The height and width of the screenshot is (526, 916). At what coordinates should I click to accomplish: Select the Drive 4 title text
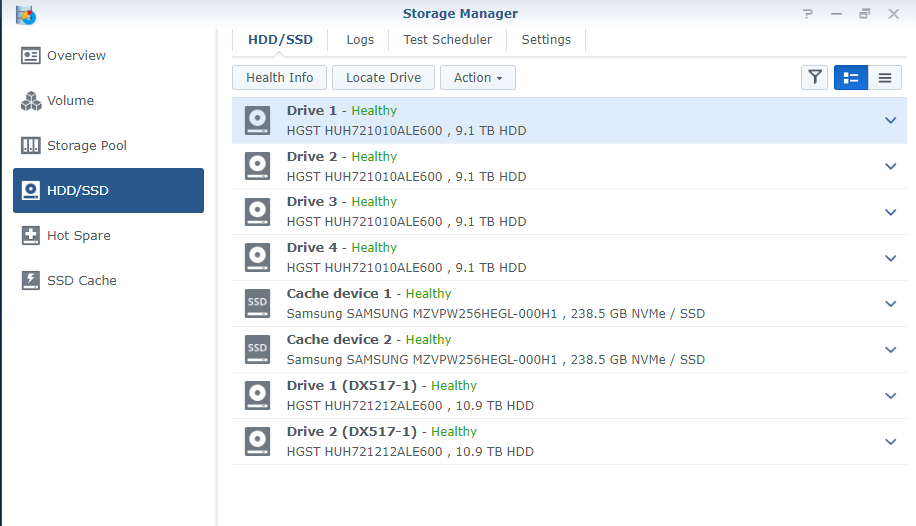[312, 248]
